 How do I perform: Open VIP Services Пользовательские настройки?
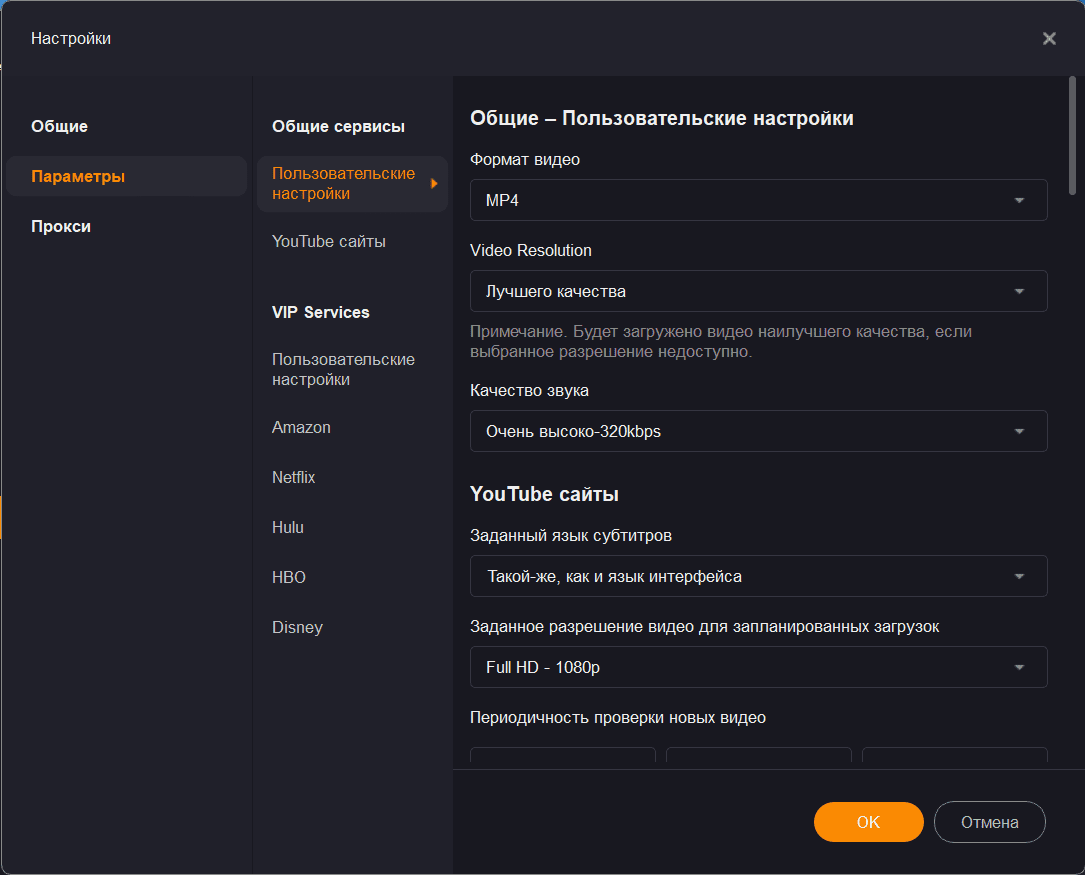pyautogui.click(x=343, y=370)
